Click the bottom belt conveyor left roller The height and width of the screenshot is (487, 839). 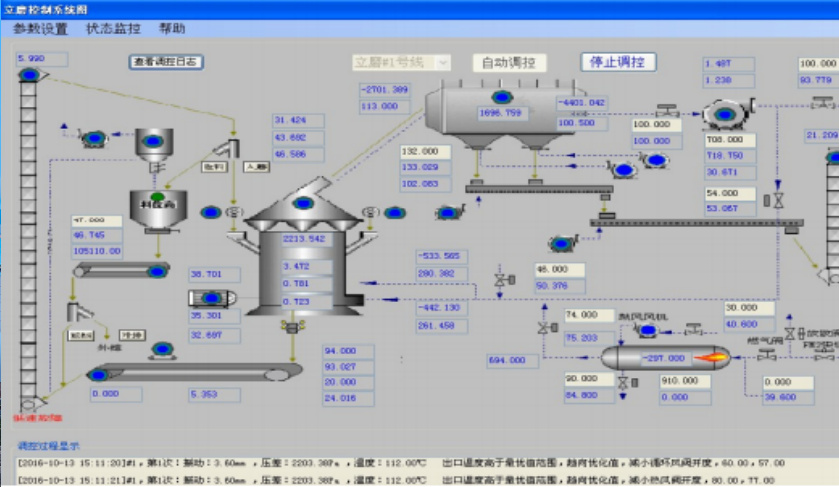pos(98,375)
